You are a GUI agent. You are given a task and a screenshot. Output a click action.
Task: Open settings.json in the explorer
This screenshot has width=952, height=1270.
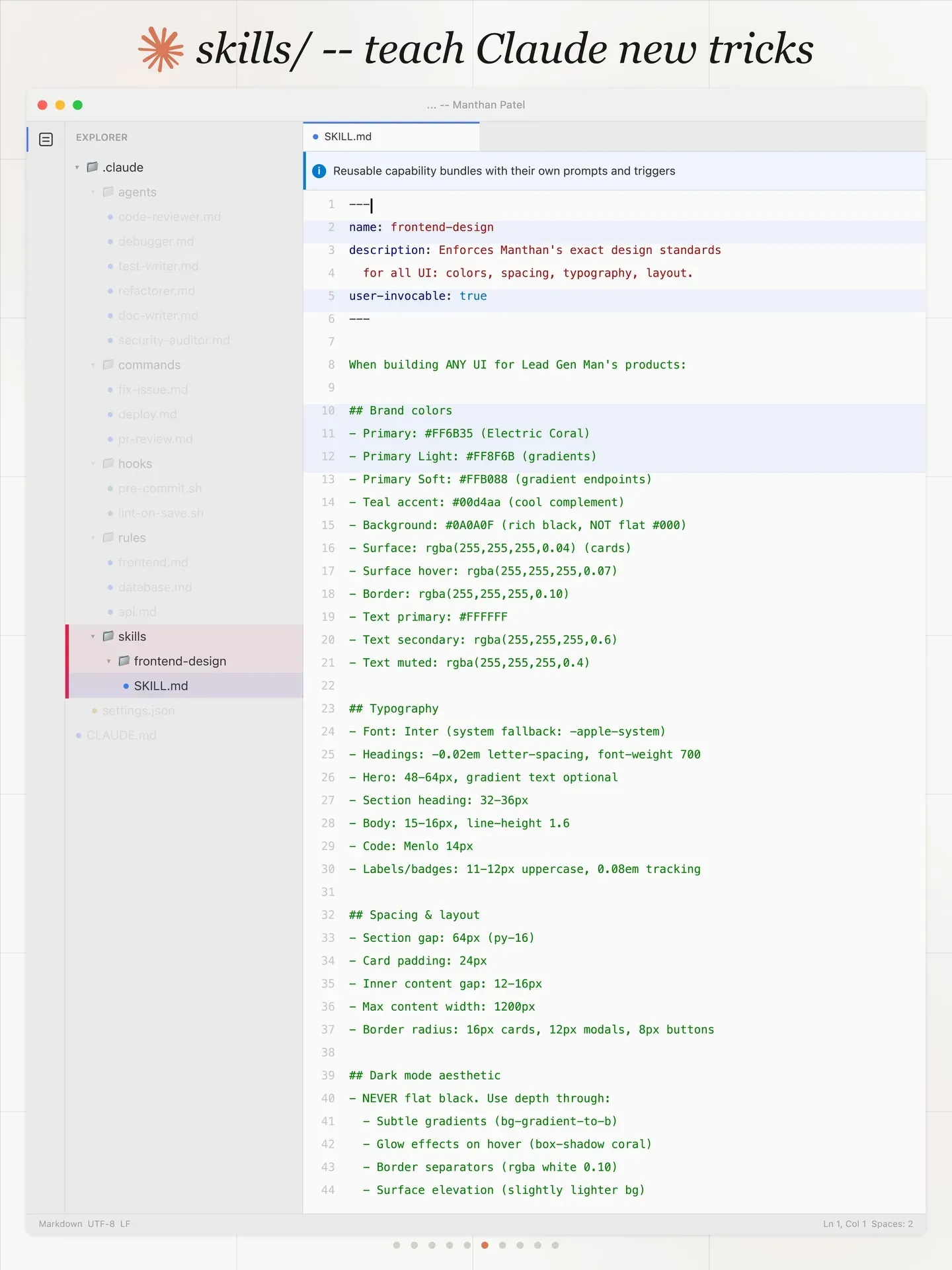pyautogui.click(x=138, y=710)
